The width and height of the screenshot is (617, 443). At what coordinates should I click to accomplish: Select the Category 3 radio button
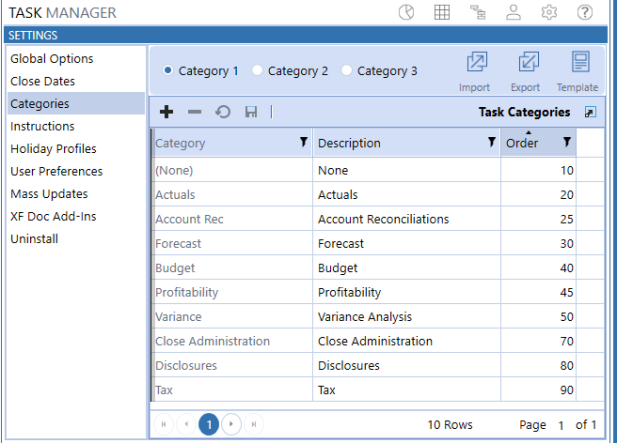[x=346, y=70]
